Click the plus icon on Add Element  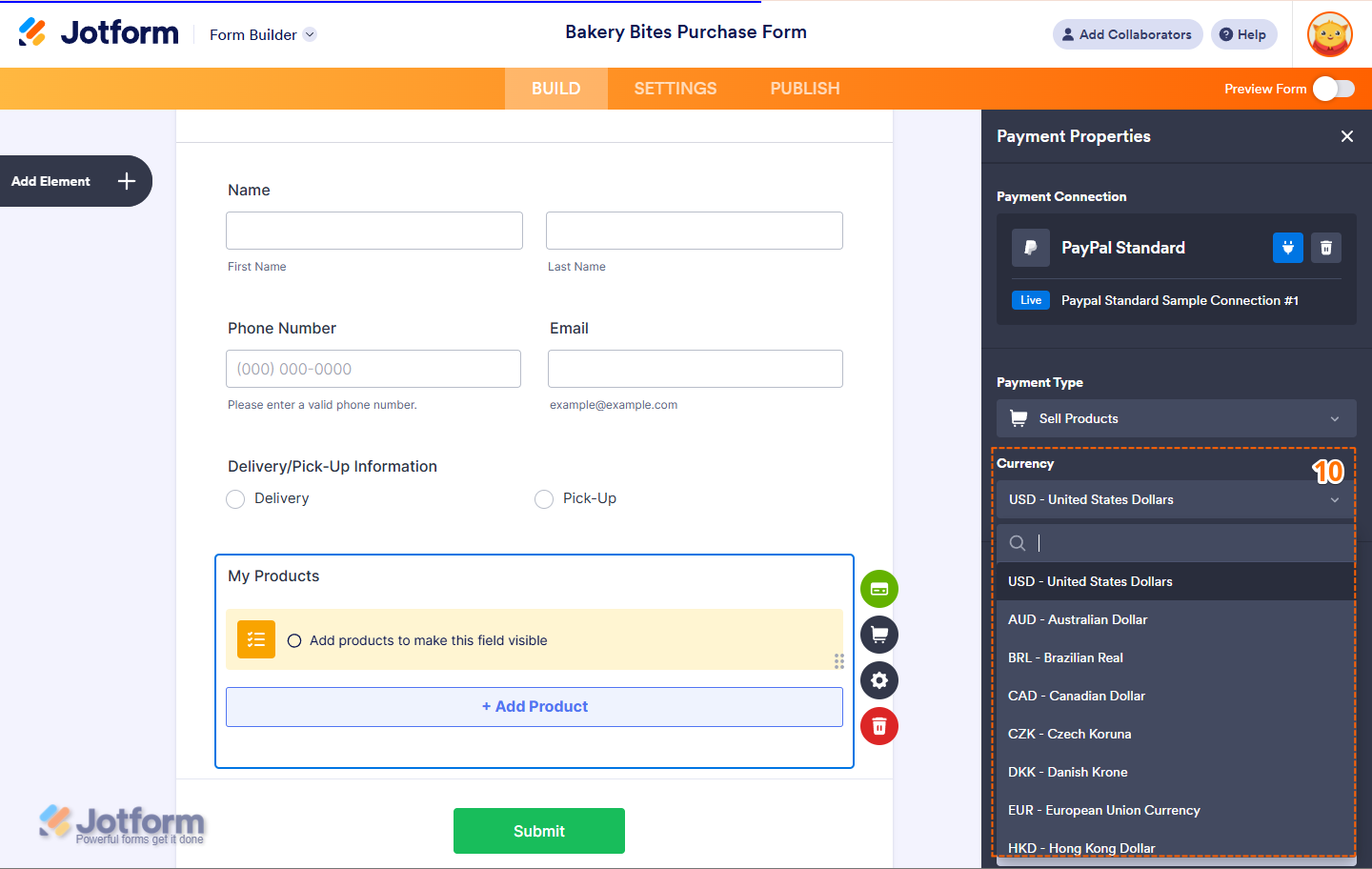[127, 181]
